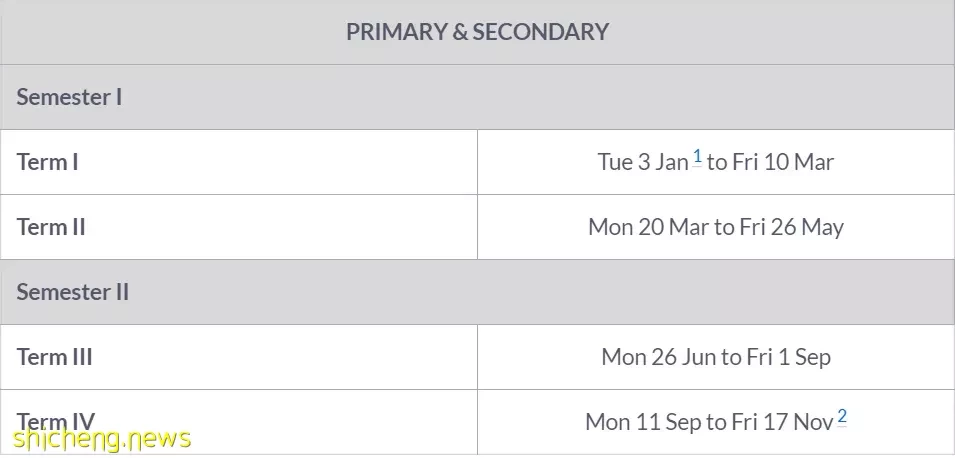Select the Semester I heading row

478,97
